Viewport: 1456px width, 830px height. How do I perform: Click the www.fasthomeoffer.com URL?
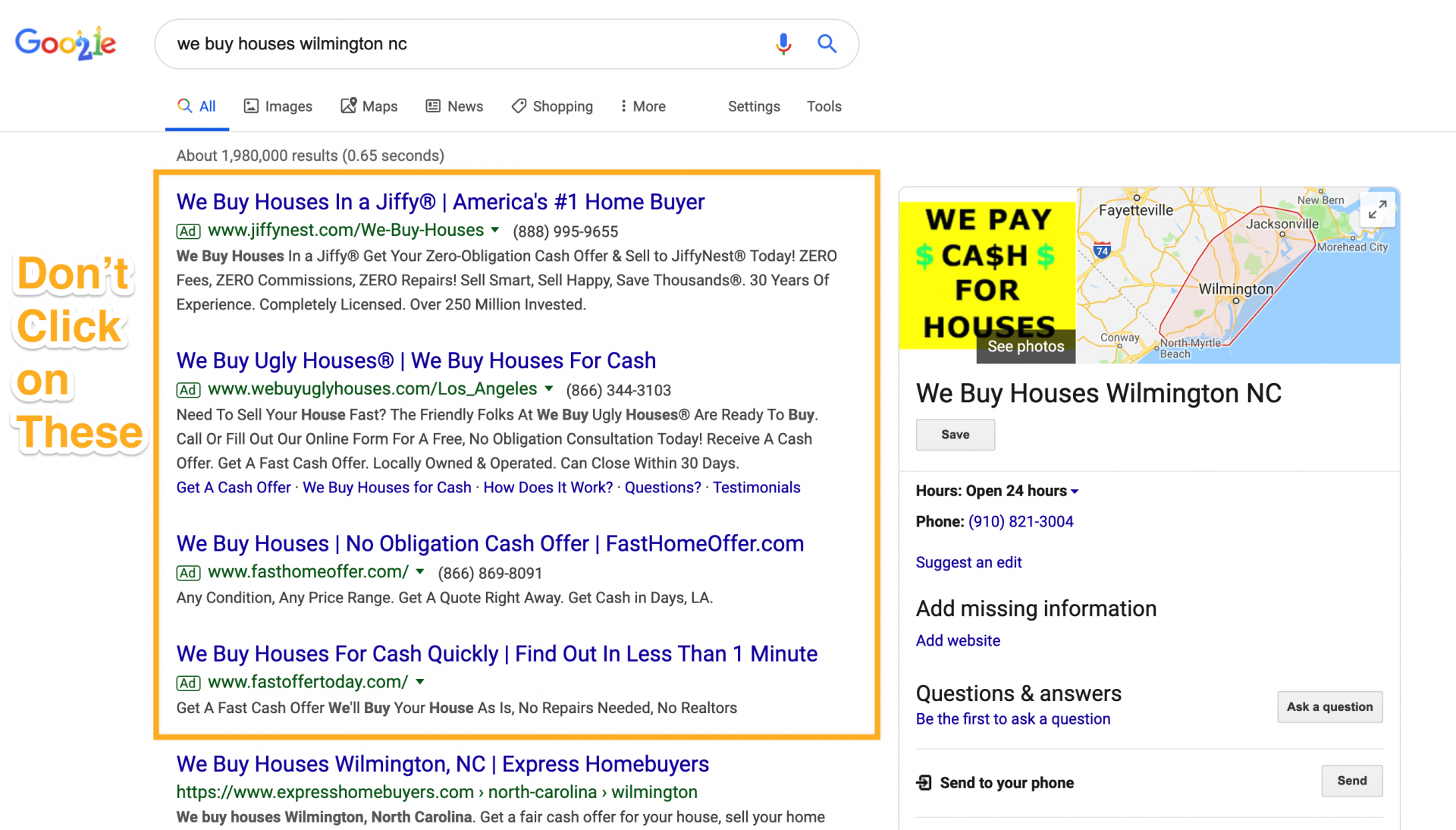308,571
